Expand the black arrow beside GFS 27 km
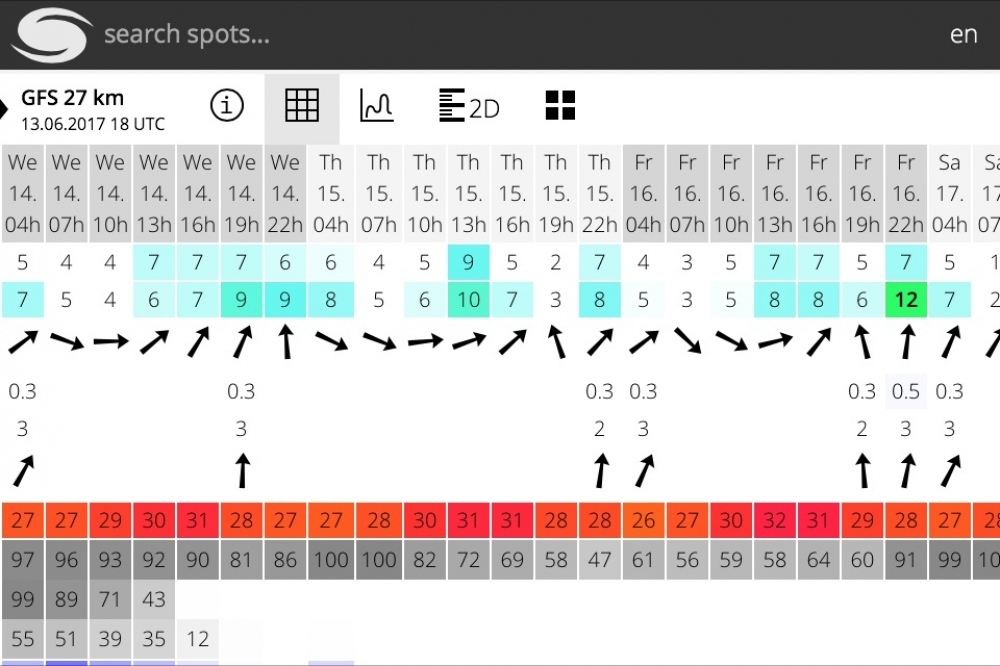Viewport: 1000px width, 666px height. pos(3,108)
